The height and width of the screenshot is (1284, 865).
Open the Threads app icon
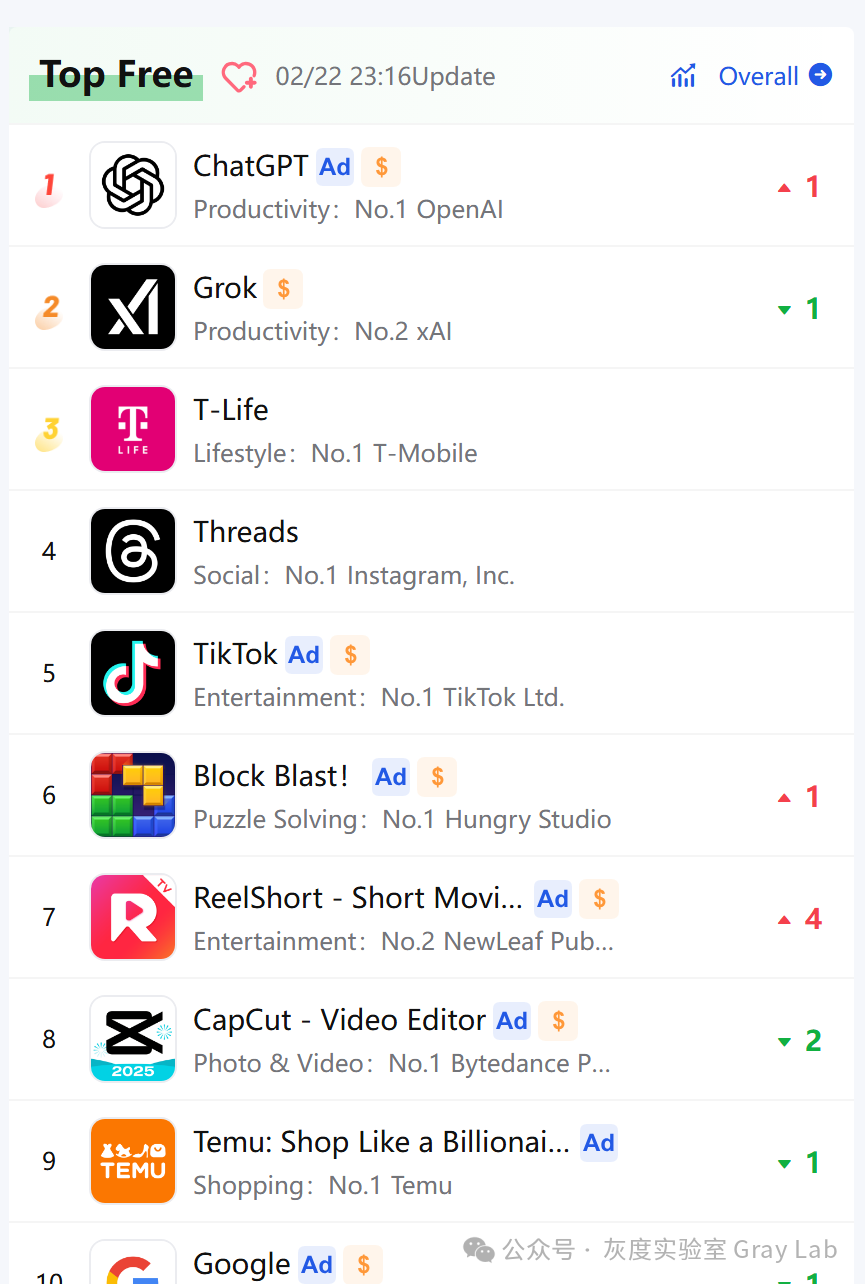point(133,551)
